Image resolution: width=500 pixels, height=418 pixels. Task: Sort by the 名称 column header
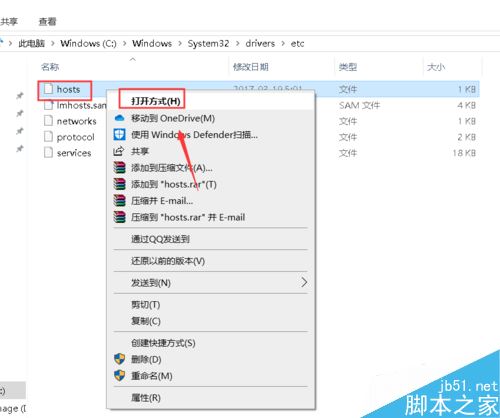(50, 67)
